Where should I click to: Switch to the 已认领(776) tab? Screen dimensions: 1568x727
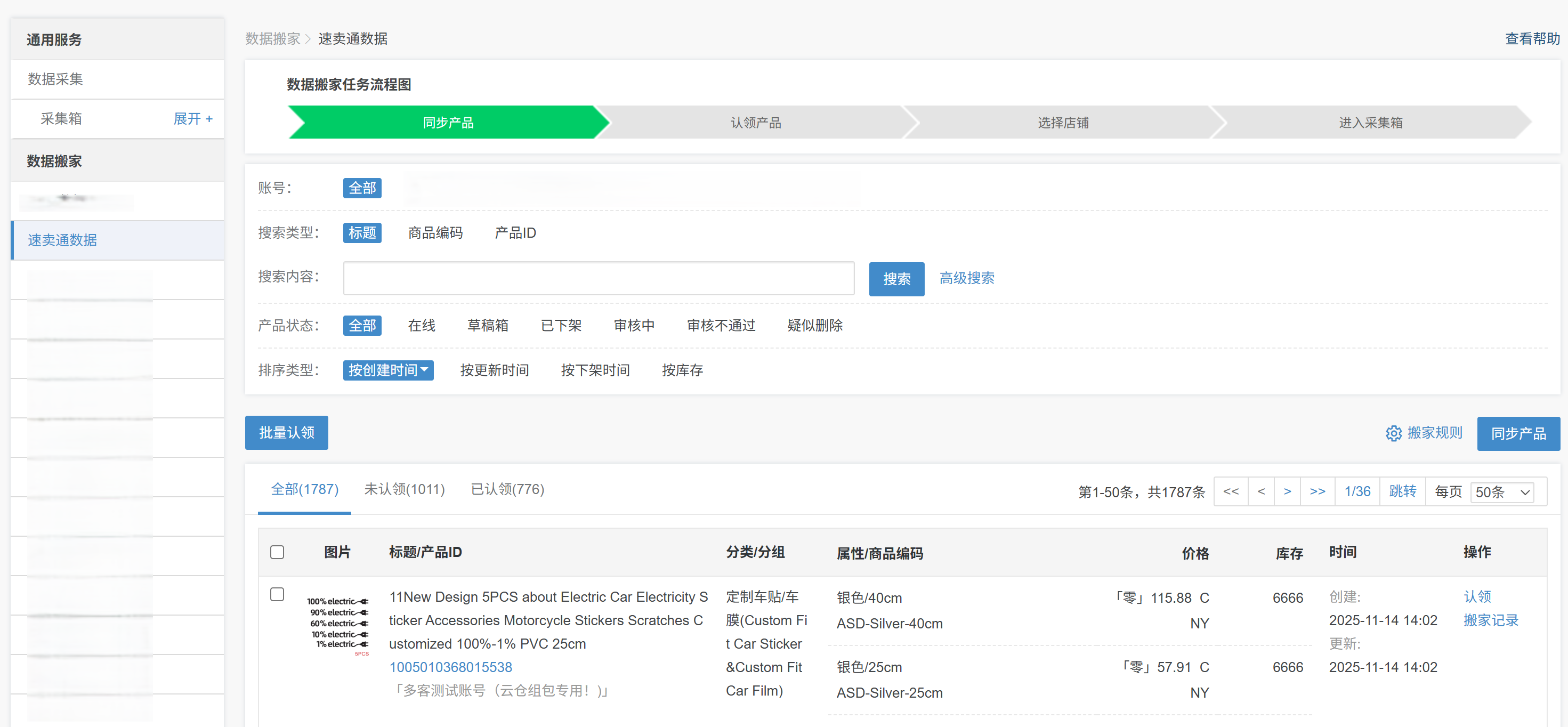(x=507, y=489)
